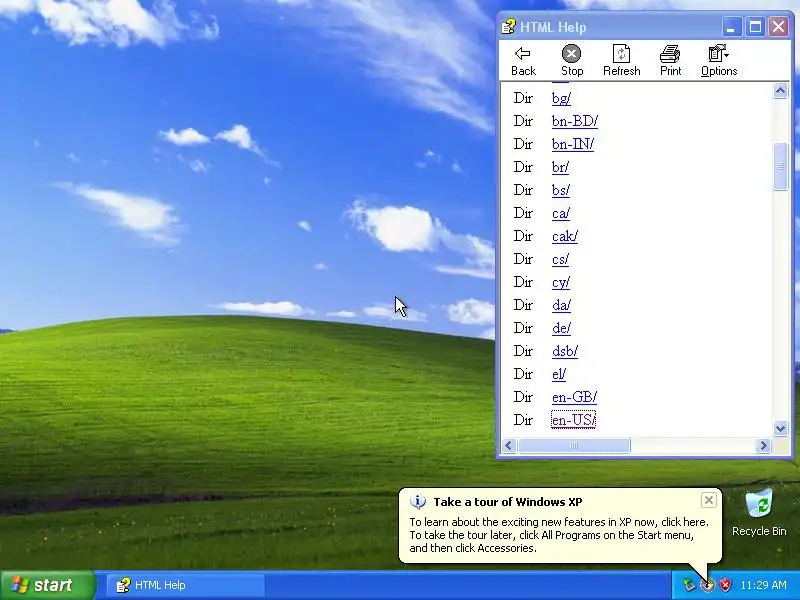Open the br/ directory link

(x=560, y=167)
